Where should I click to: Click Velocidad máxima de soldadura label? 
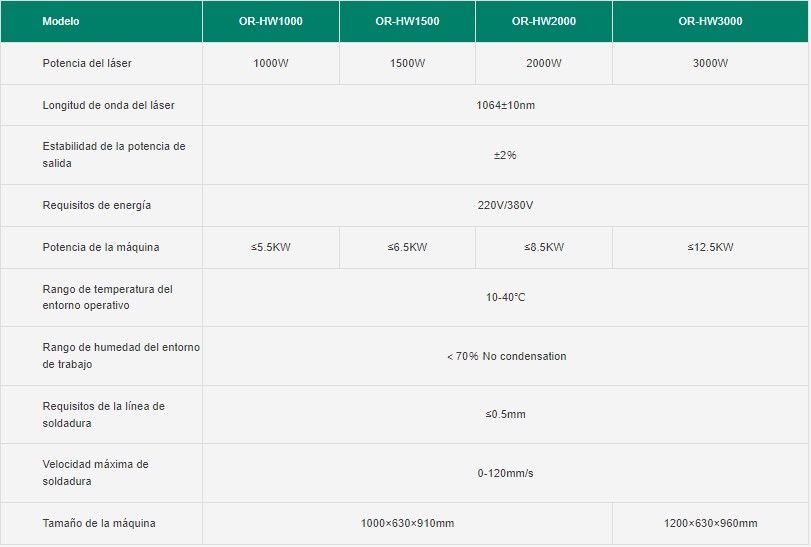tap(96, 473)
